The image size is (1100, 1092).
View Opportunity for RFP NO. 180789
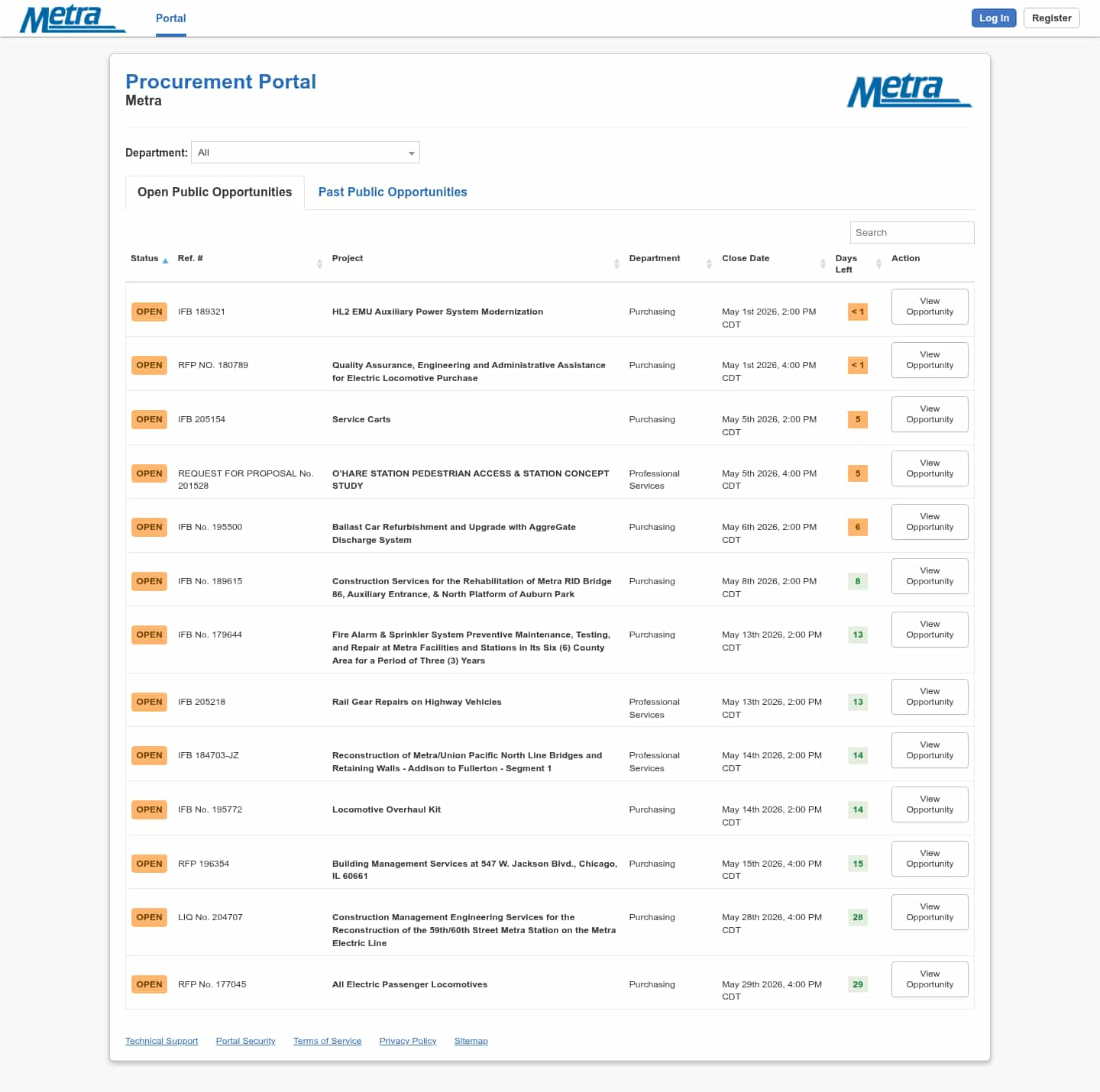(x=930, y=360)
